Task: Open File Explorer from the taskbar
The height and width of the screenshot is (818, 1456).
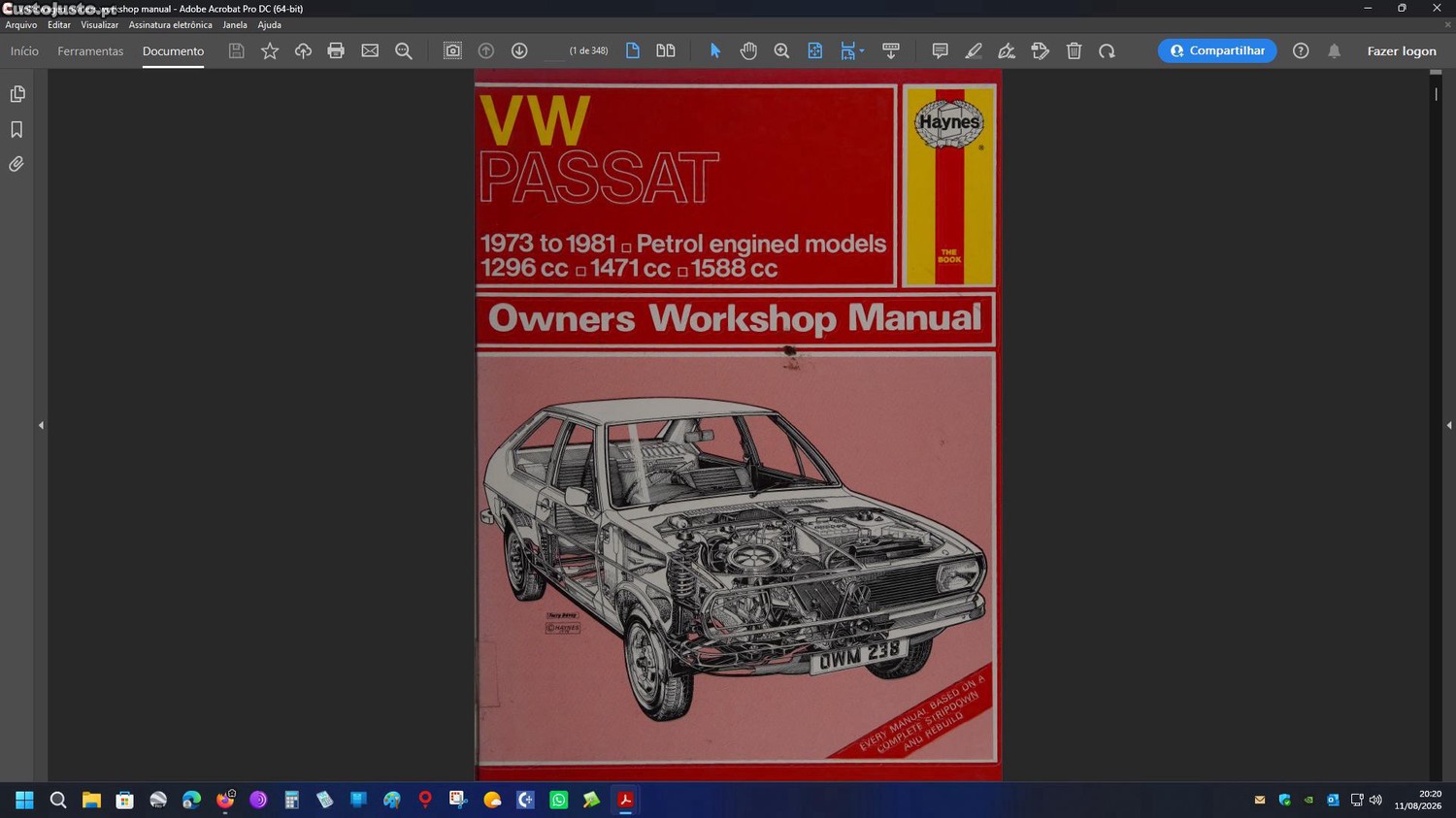Action: (91, 801)
